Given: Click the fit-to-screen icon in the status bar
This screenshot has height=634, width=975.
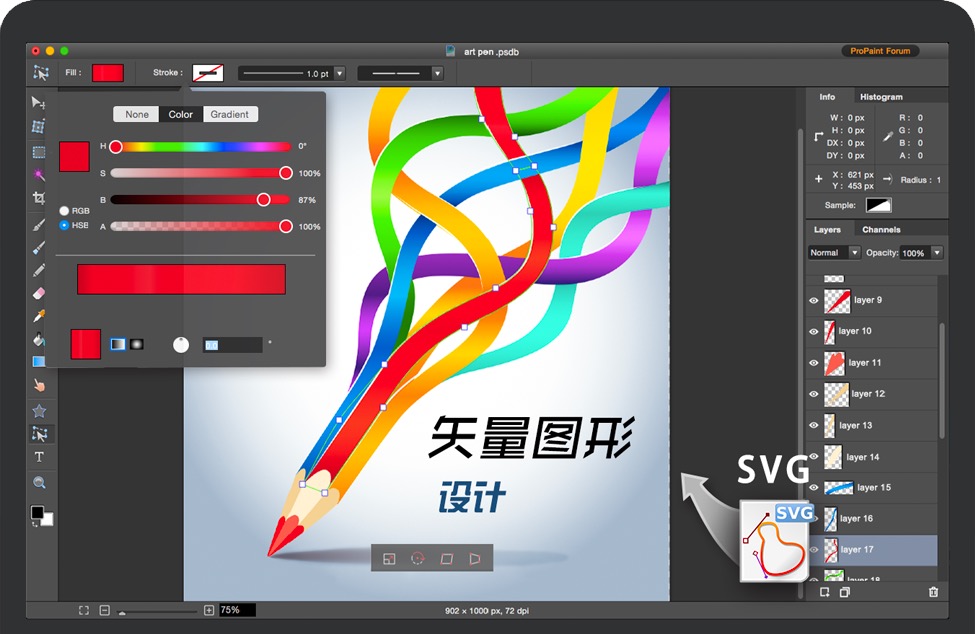Looking at the screenshot, I should [x=84, y=610].
